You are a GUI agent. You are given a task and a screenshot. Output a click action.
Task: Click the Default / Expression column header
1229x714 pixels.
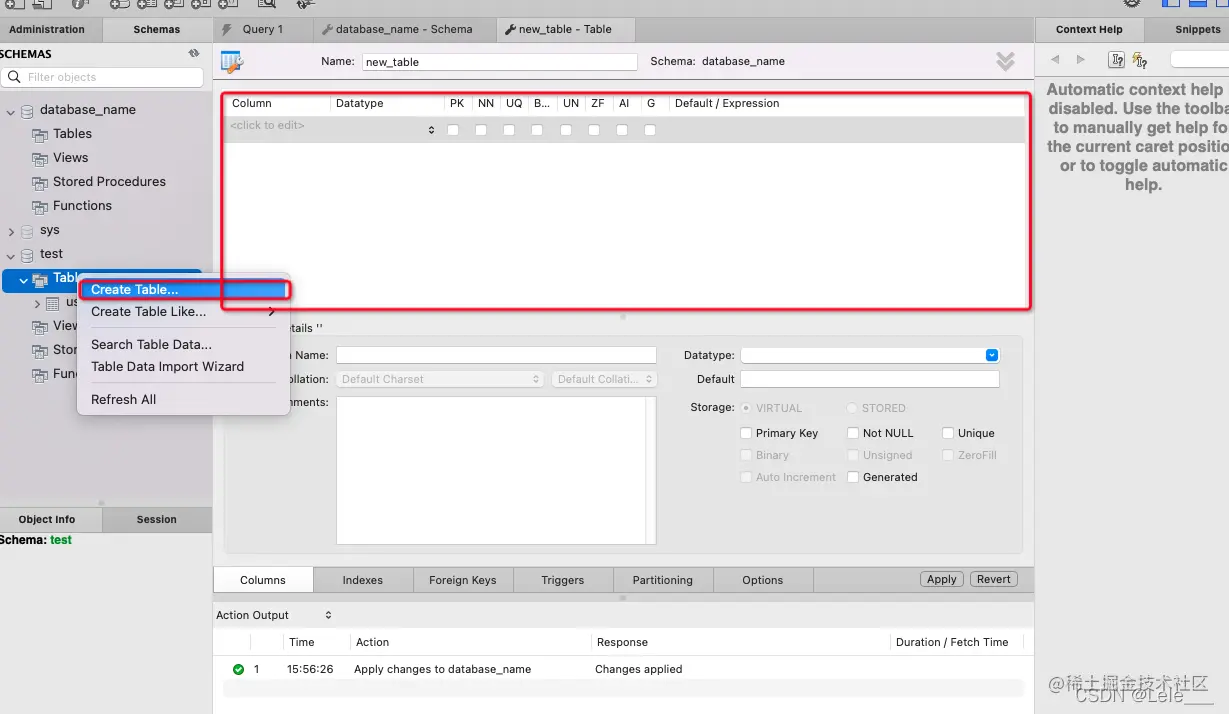[x=727, y=103]
